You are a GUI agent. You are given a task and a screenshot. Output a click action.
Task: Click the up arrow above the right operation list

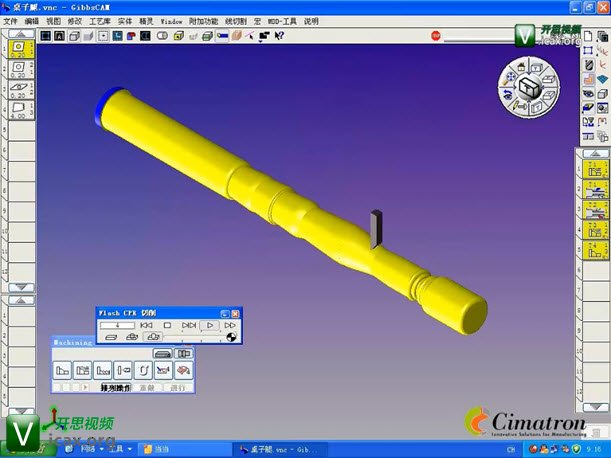595,153
